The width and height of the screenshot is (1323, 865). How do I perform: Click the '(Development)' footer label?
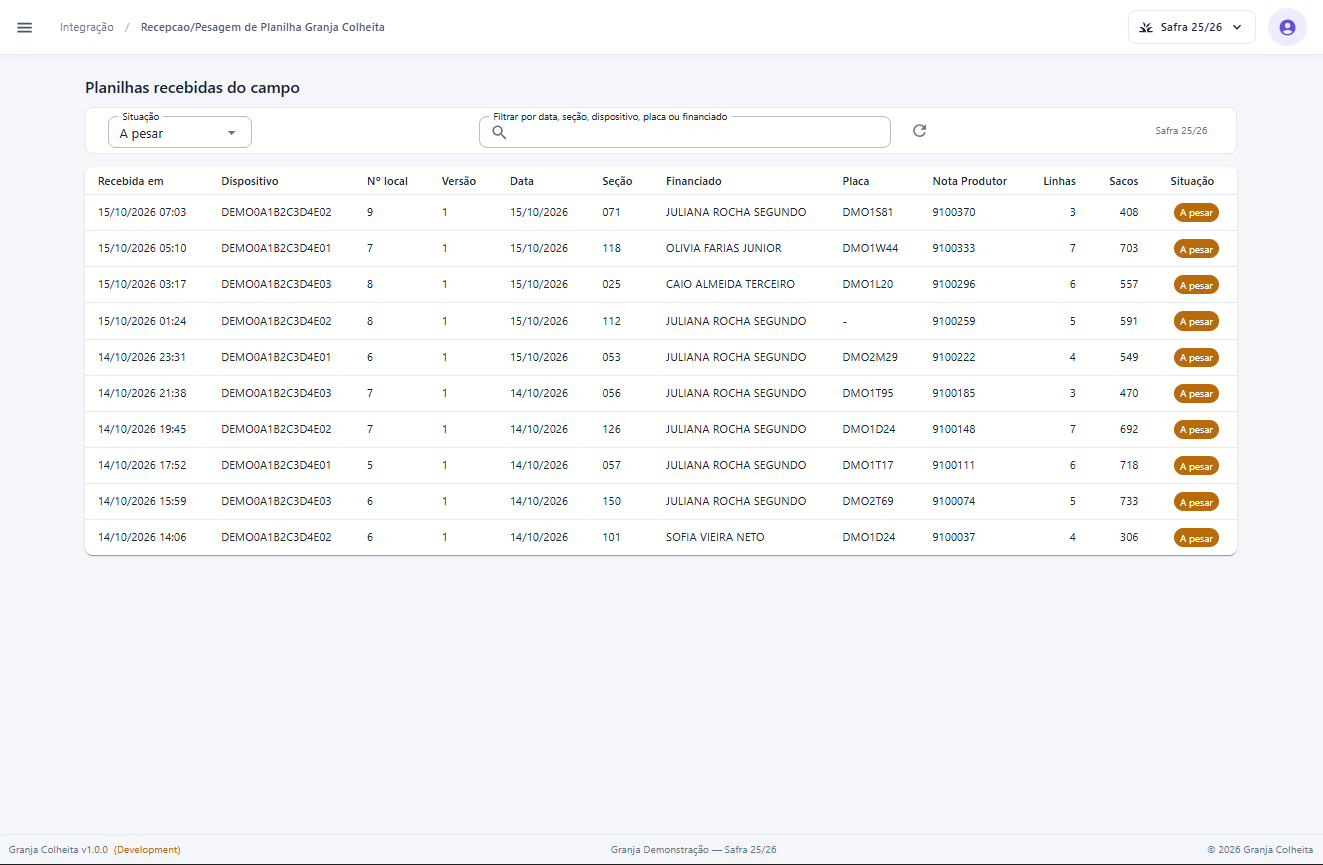pyautogui.click(x=147, y=850)
